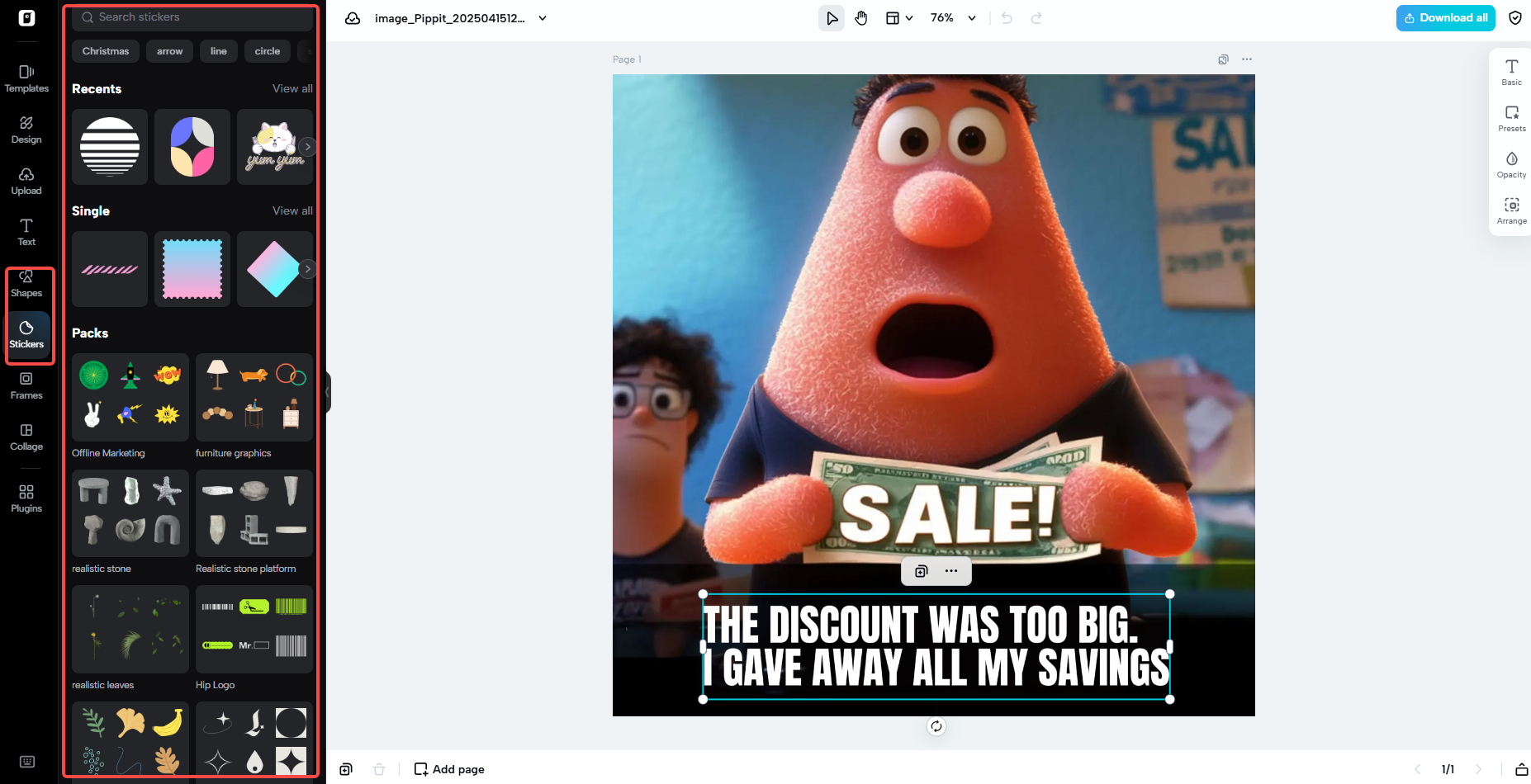Screen dimensions: 1531x784
Task: Click the Search stickers field
Action: tap(192, 17)
